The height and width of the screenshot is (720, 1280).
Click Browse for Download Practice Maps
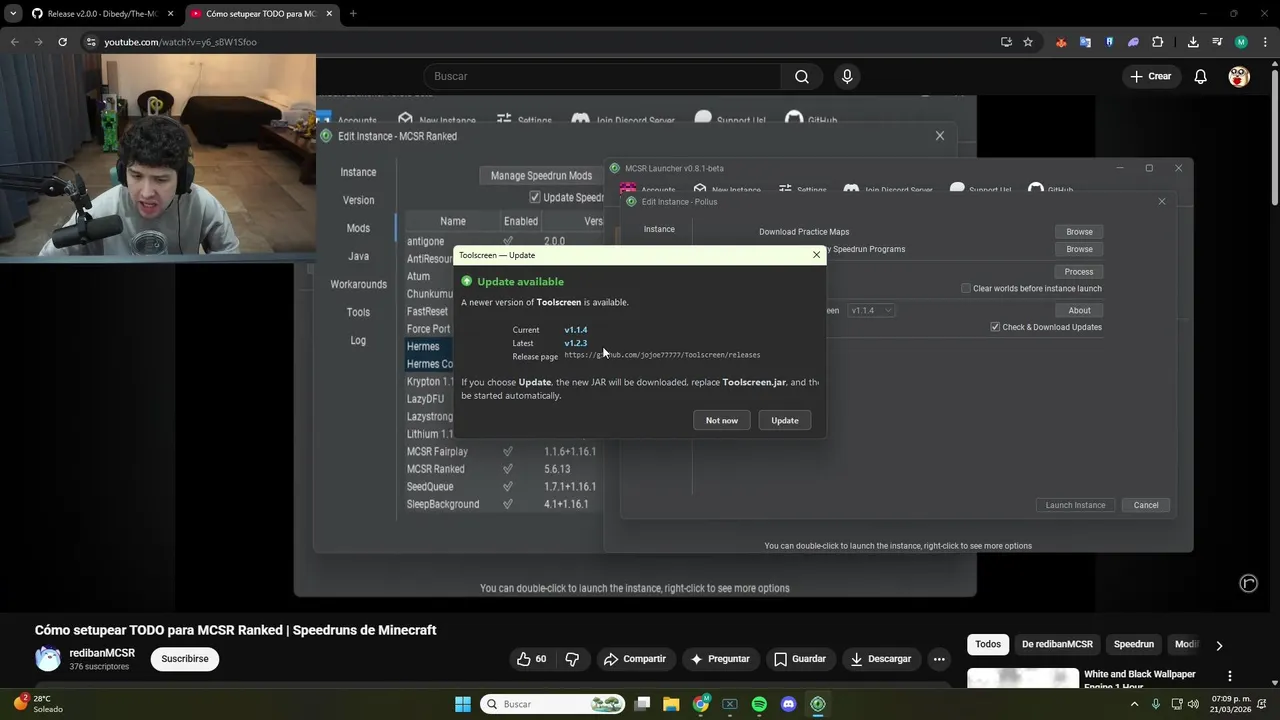click(x=1079, y=232)
